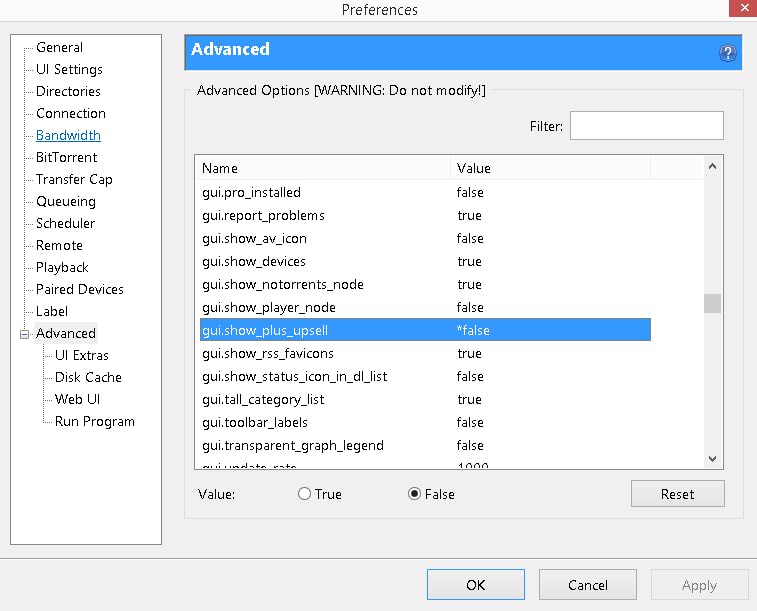The image size is (757, 611).
Task: Click the blue help question mark icon
Action: pos(728,54)
